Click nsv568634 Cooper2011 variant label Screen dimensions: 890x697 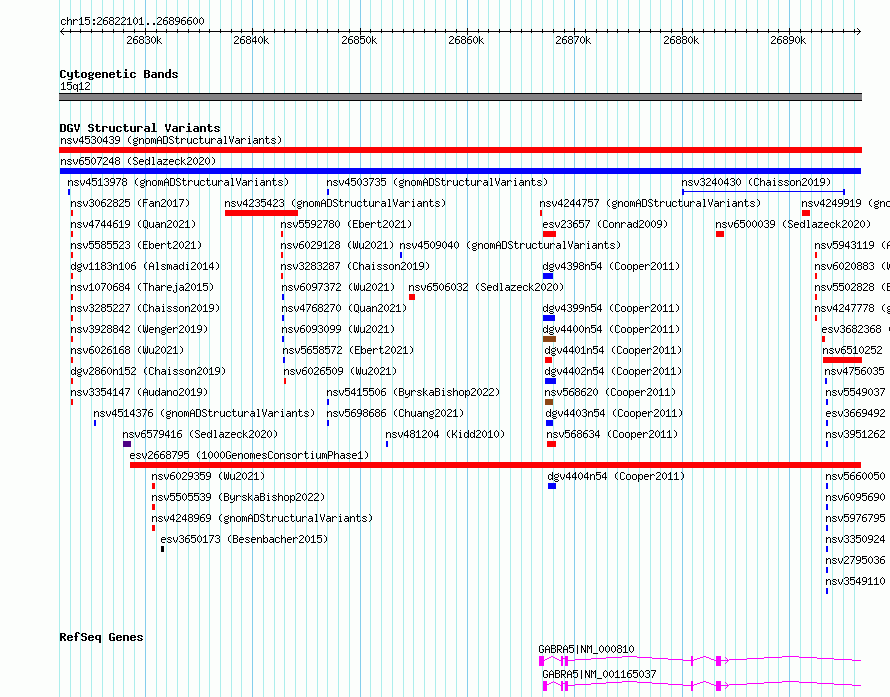tap(612, 434)
